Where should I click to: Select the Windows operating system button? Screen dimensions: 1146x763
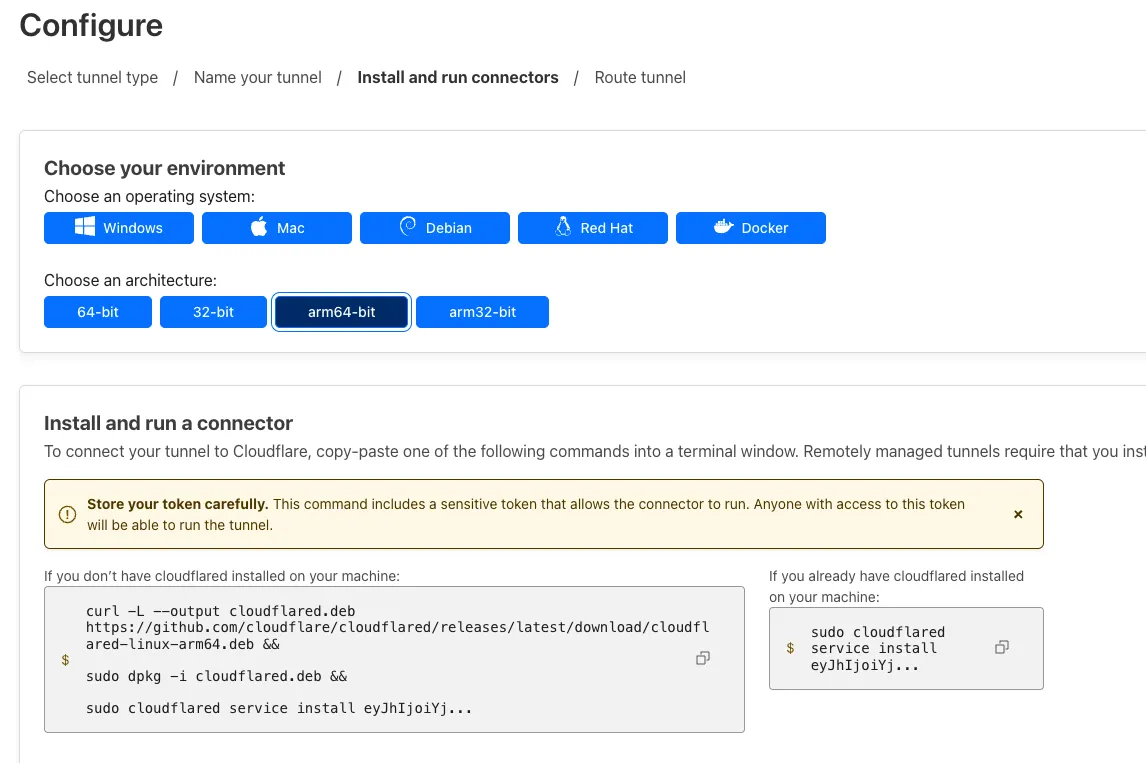pyautogui.click(x=118, y=228)
